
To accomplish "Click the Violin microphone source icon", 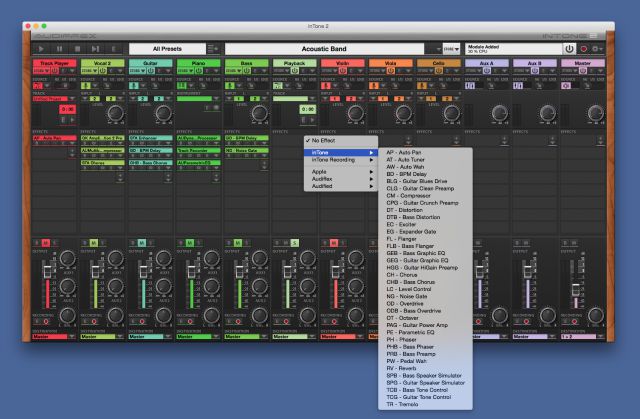I will pyautogui.click(x=325, y=86).
